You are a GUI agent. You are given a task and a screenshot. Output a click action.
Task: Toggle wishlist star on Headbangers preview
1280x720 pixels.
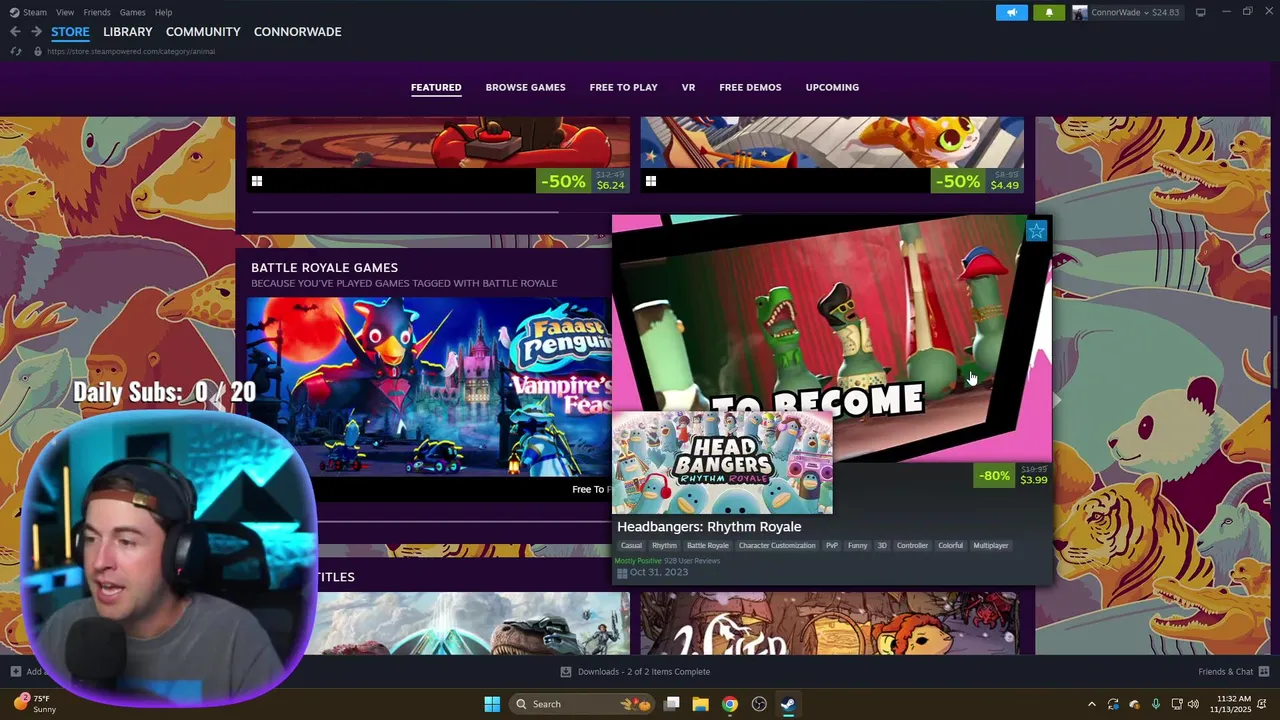1036,231
